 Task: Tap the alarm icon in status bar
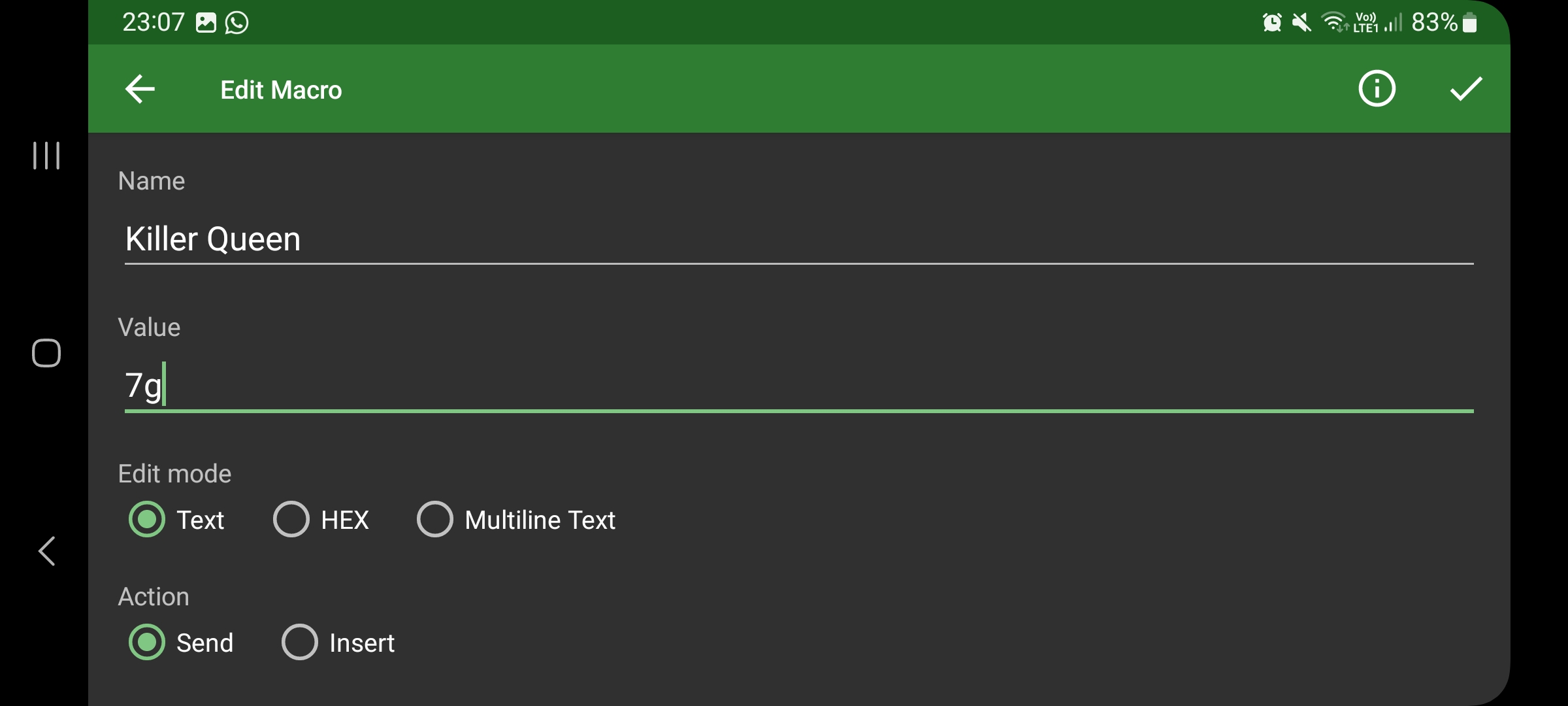(x=1271, y=23)
